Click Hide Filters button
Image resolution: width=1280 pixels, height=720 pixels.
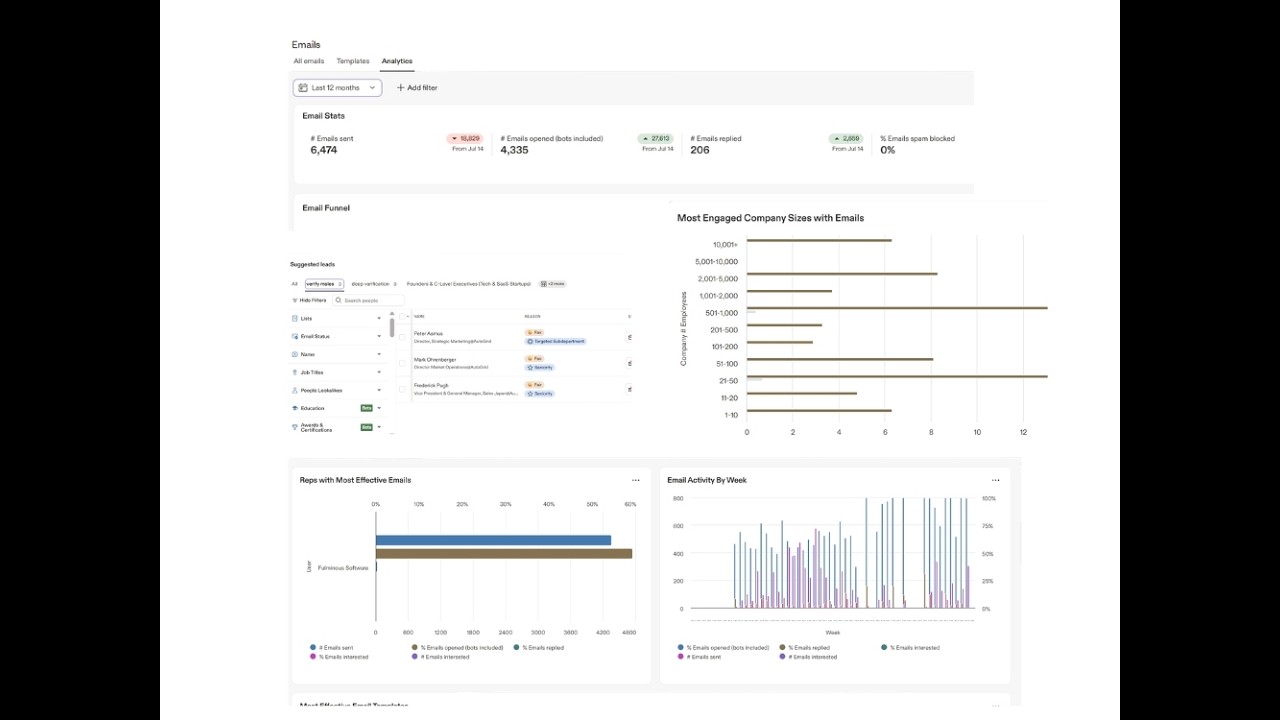click(309, 300)
